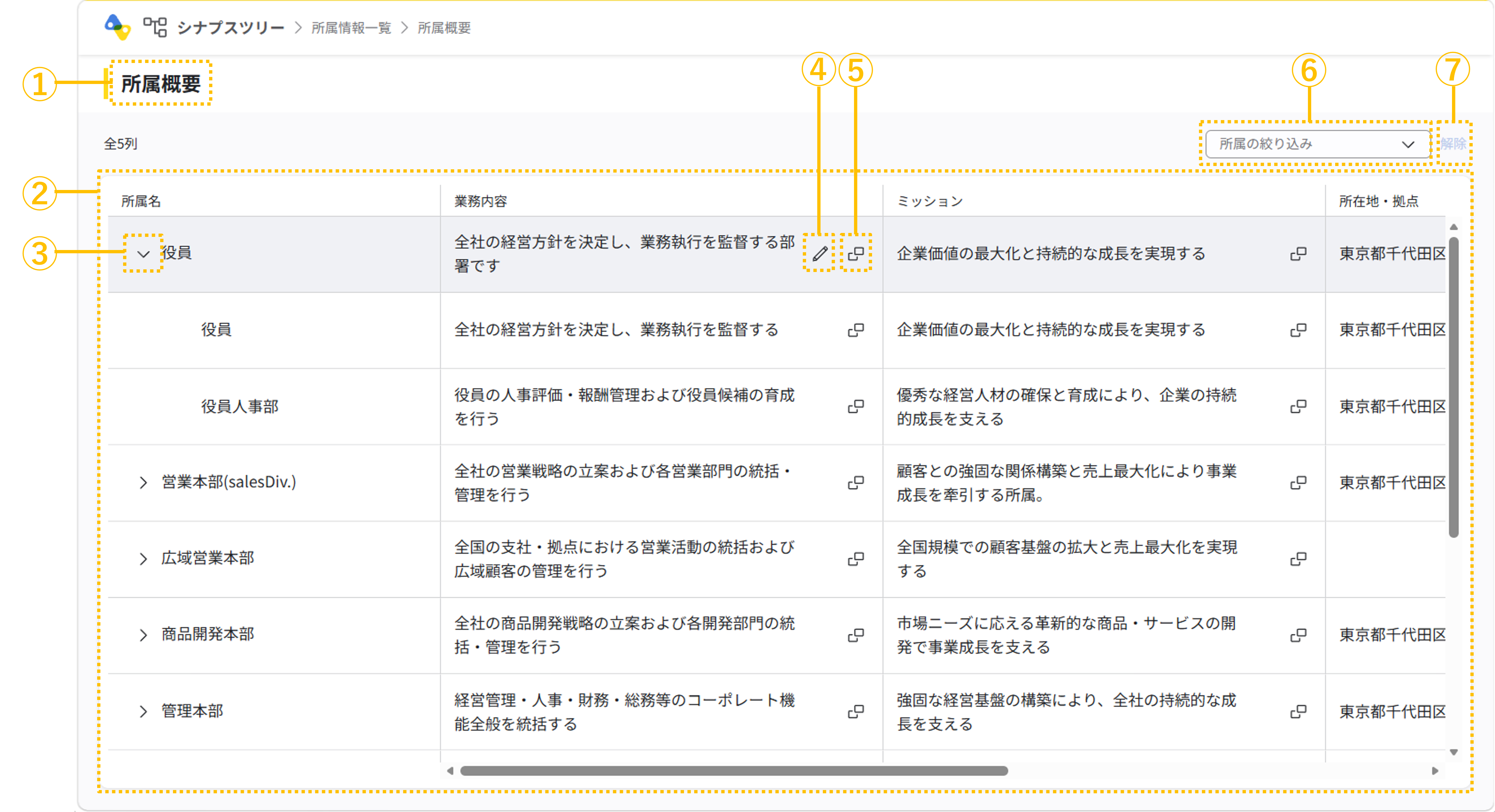The height and width of the screenshot is (812, 1495).
Task: Open popup icon for top 役員 業務内容
Action: [856, 254]
